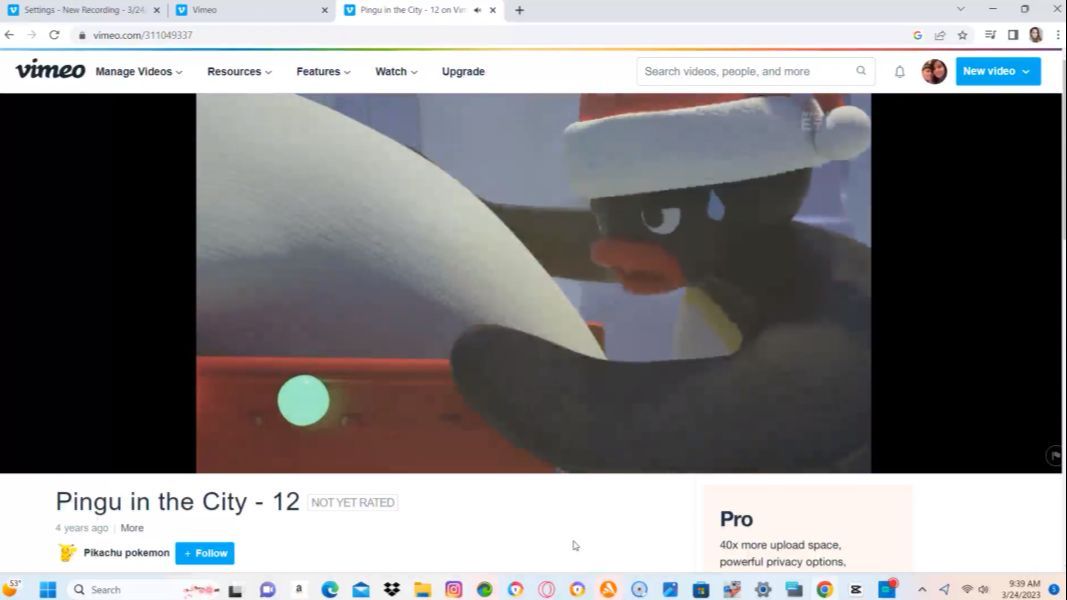Viewport: 1067px width, 600px height.
Task: Show the system tray hidden icons chevron
Action: [x=922, y=589]
